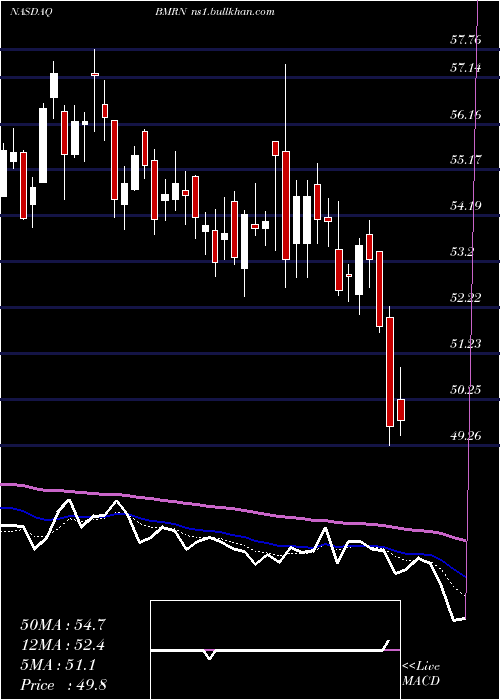This screenshot has width=500, height=700.
Task: Click the 50MA : 54.7 readout
Action: point(63,625)
